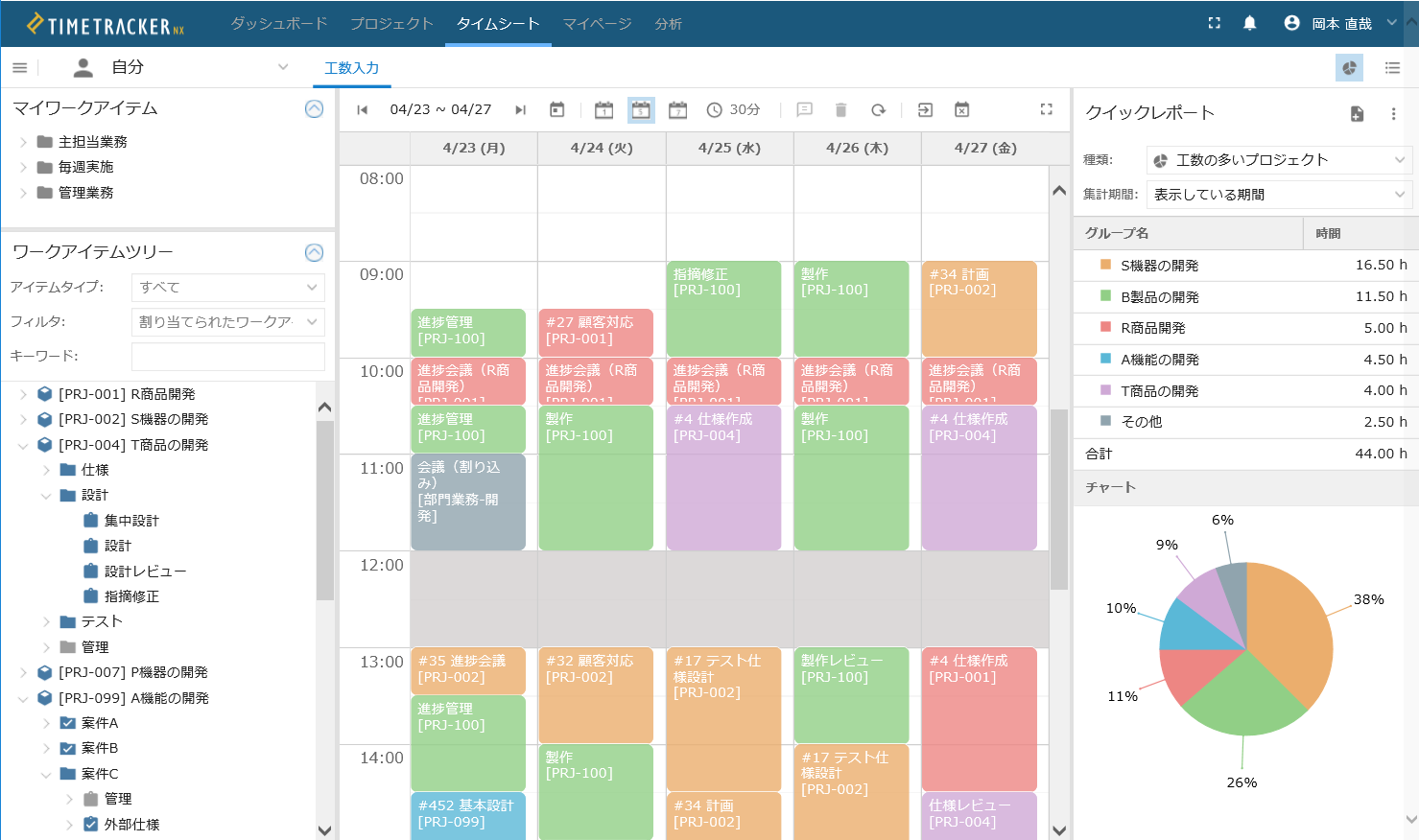Open the 集計期間 dropdown
This screenshot has height=840, width=1419.
[x=1279, y=195]
